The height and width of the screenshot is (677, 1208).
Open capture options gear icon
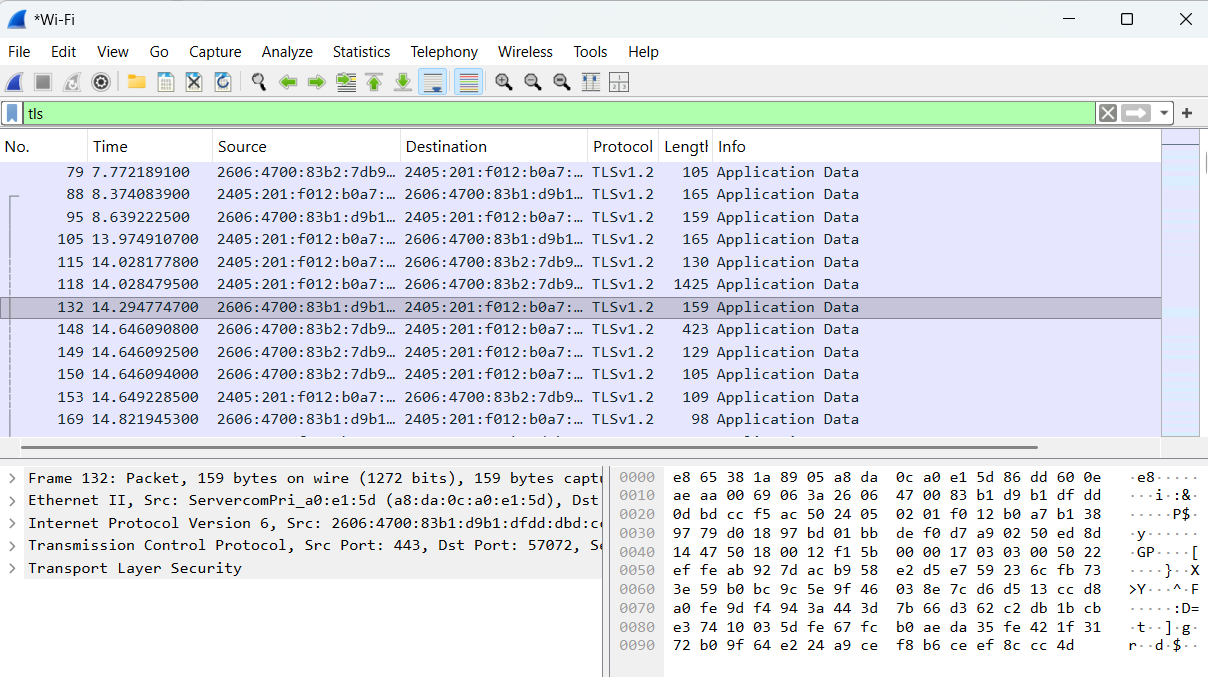[100, 82]
